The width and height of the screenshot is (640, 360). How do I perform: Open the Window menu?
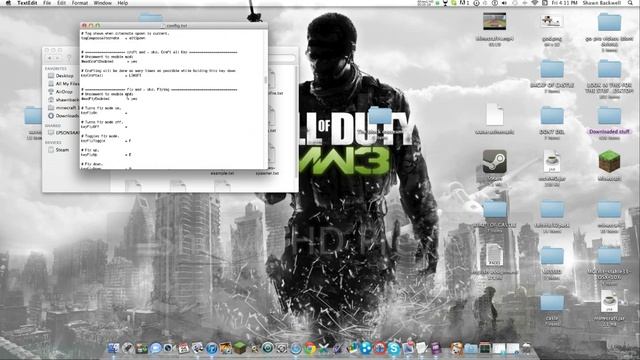point(103,3)
